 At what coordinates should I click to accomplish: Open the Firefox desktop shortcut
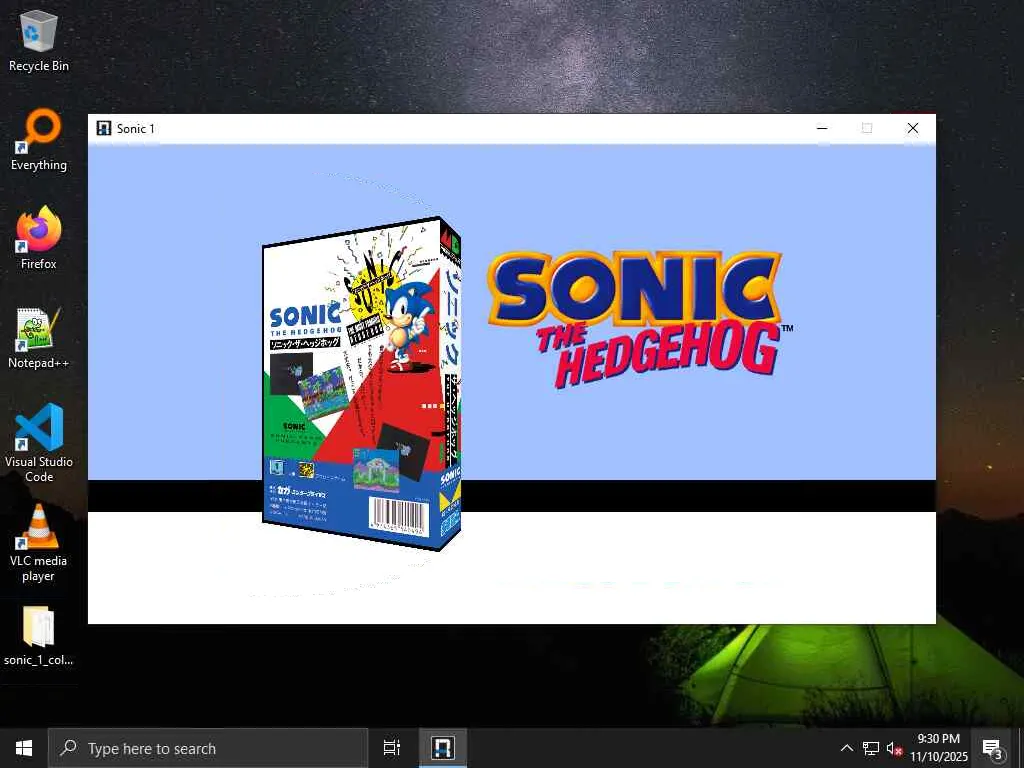tap(39, 238)
